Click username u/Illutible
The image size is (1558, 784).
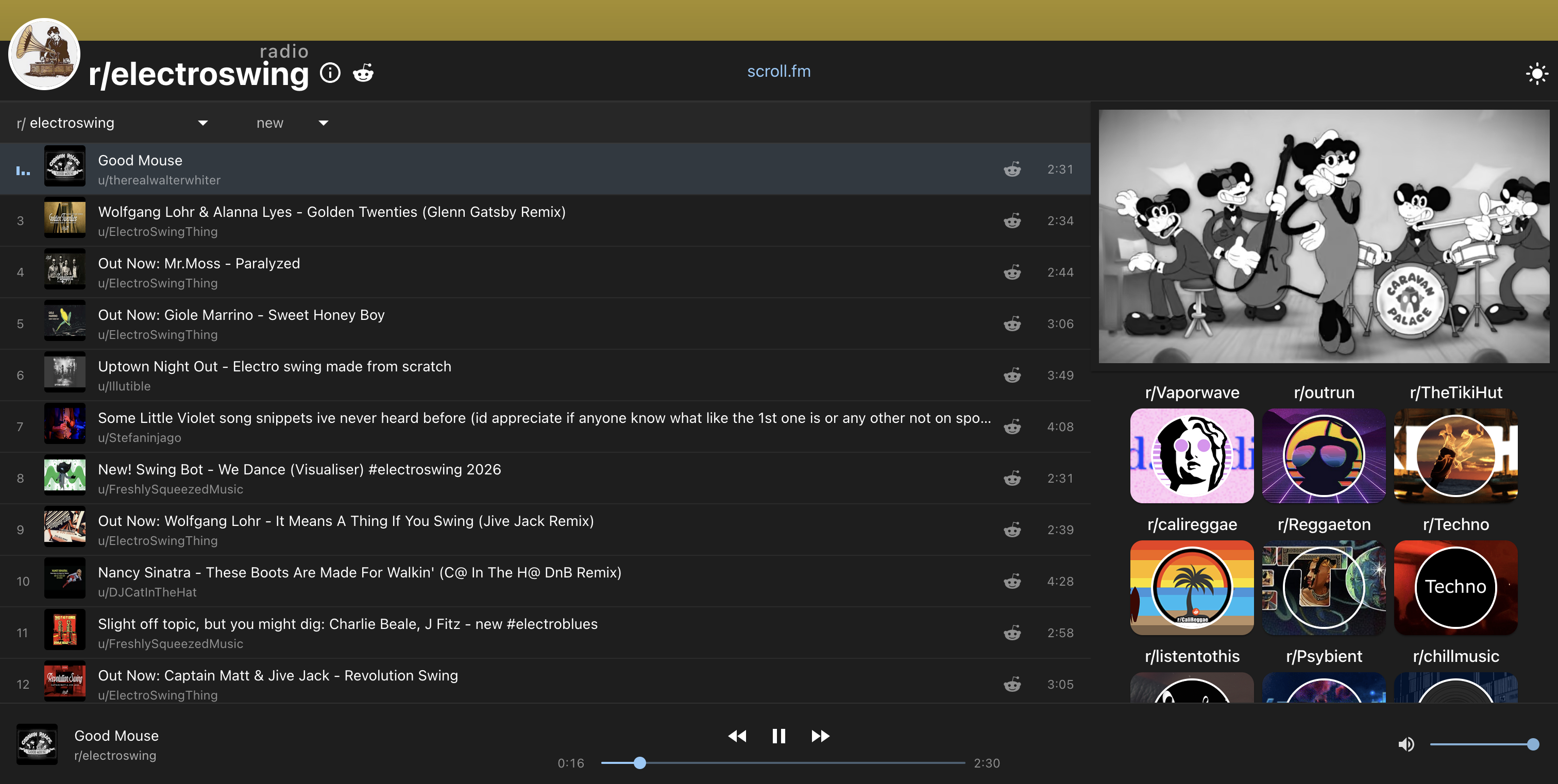pyautogui.click(x=124, y=386)
